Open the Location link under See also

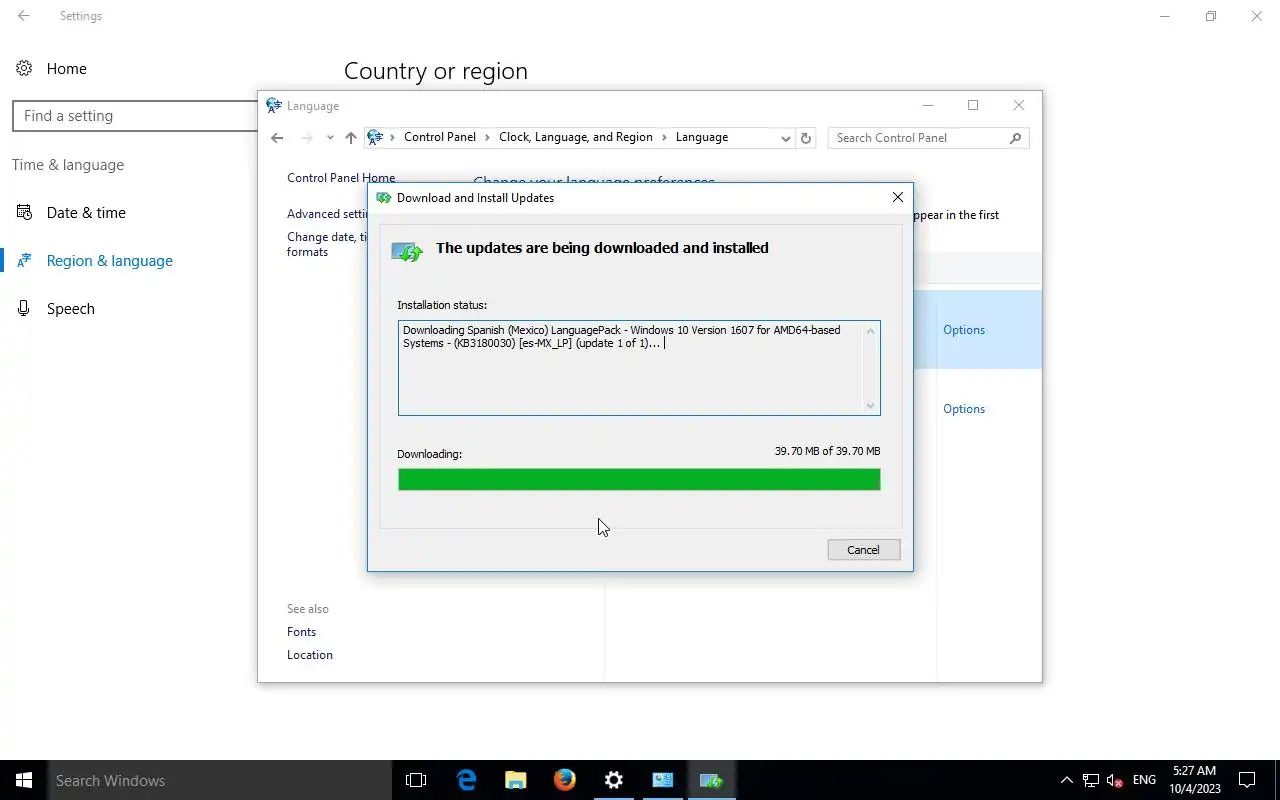[310, 655]
